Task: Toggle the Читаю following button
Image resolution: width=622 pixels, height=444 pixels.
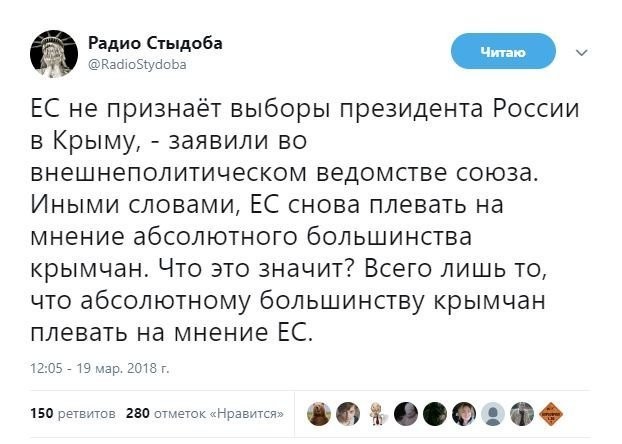Action: [502, 51]
